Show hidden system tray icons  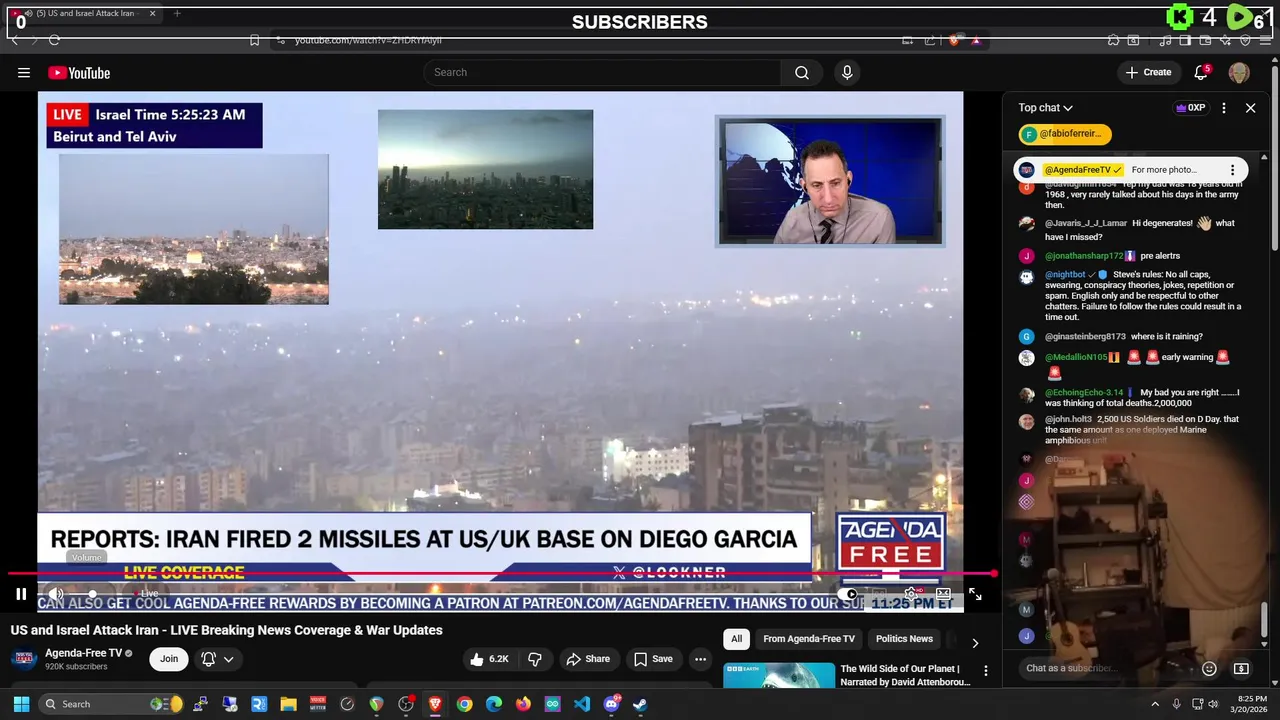(x=1154, y=704)
